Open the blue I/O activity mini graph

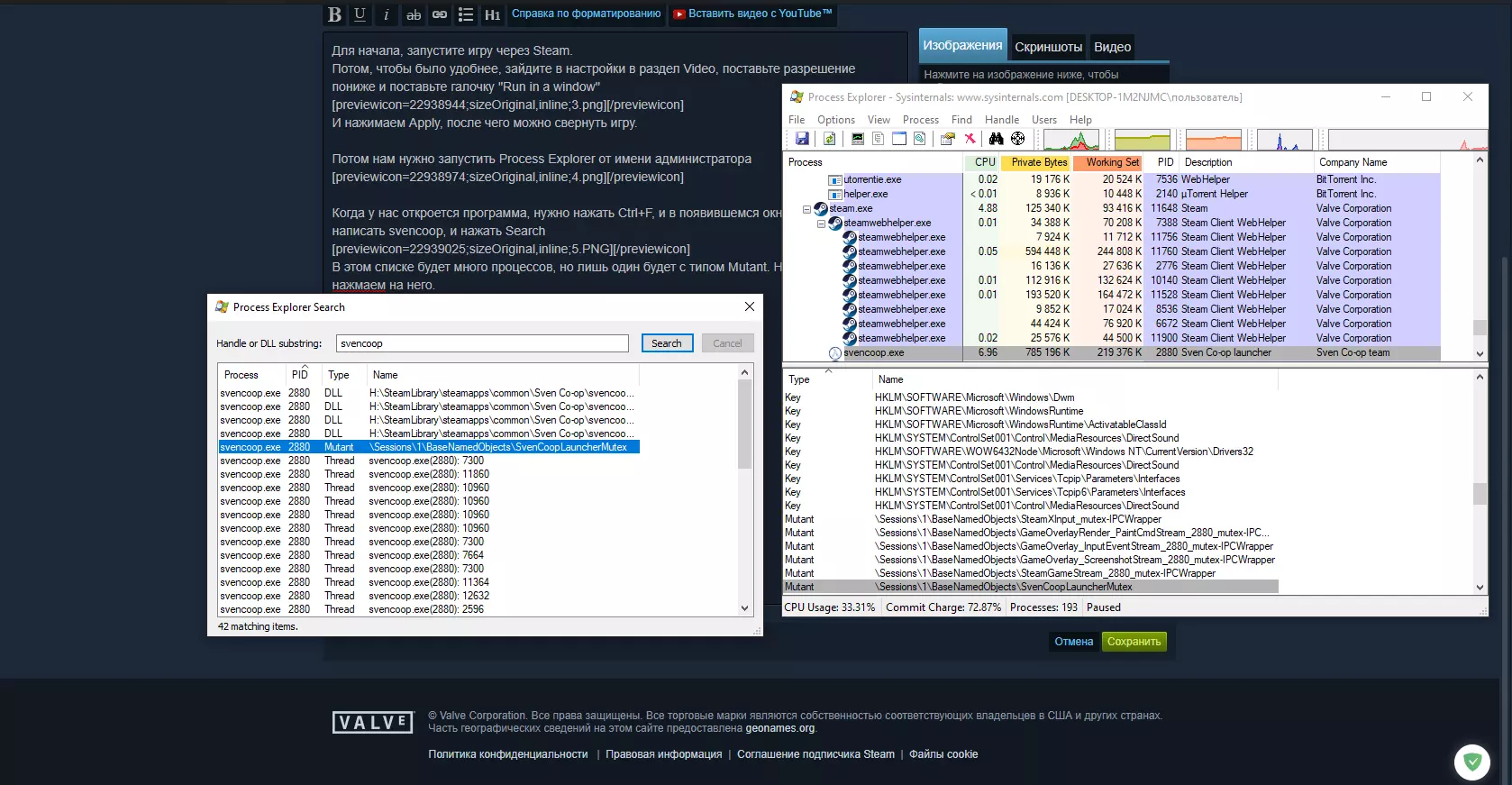pyautogui.click(x=1284, y=140)
